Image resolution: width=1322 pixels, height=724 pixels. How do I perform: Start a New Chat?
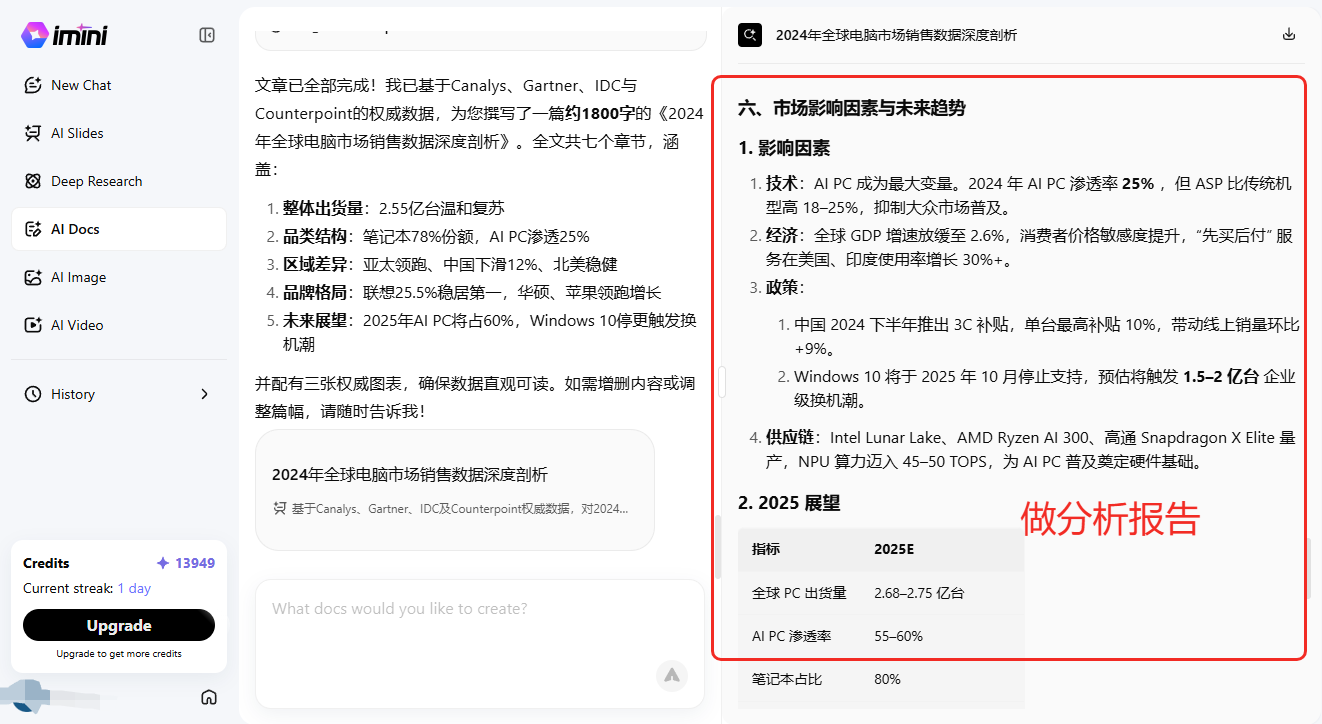point(81,85)
